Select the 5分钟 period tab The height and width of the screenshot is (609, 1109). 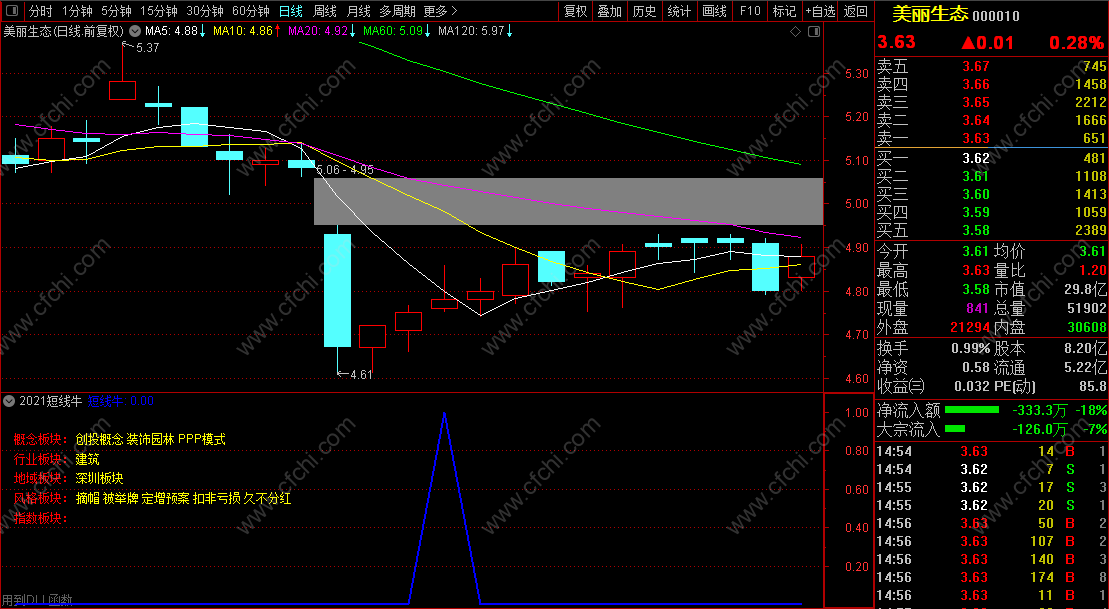tap(116, 11)
